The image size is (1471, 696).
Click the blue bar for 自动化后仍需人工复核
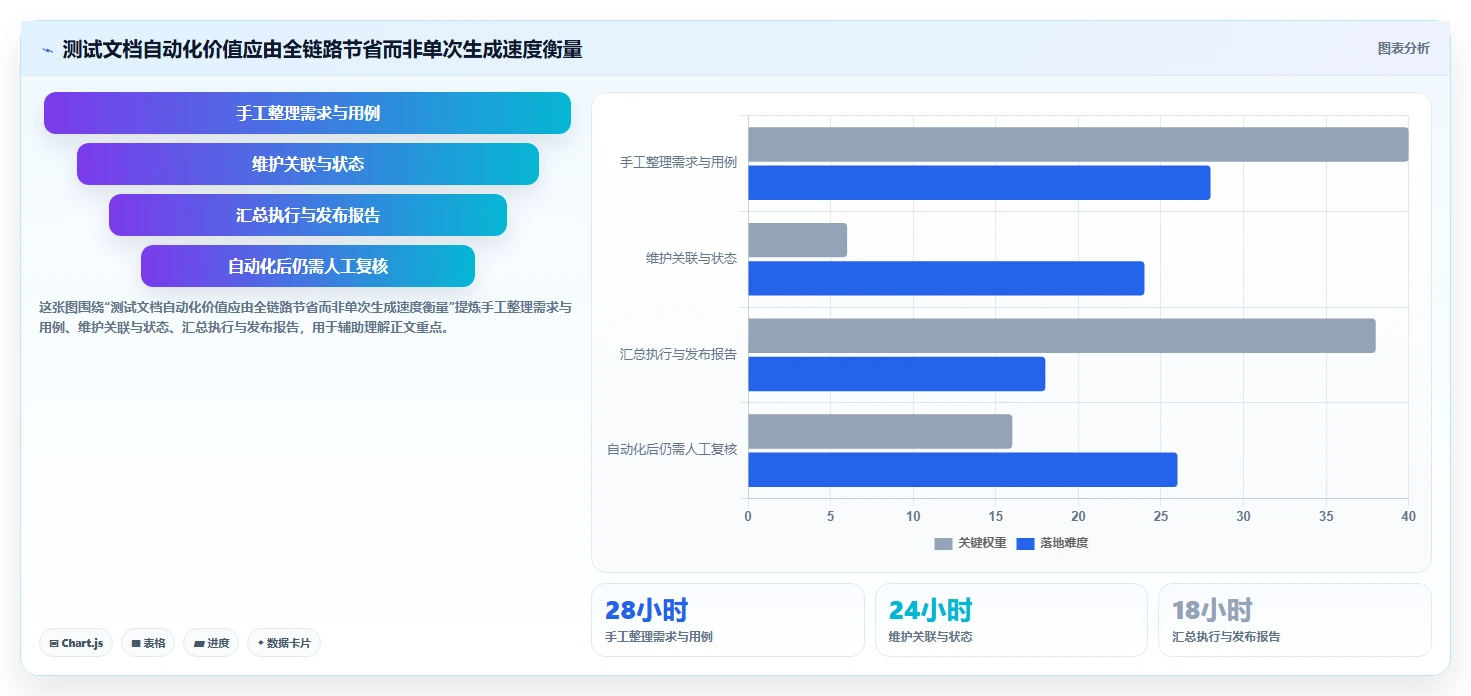click(962, 469)
